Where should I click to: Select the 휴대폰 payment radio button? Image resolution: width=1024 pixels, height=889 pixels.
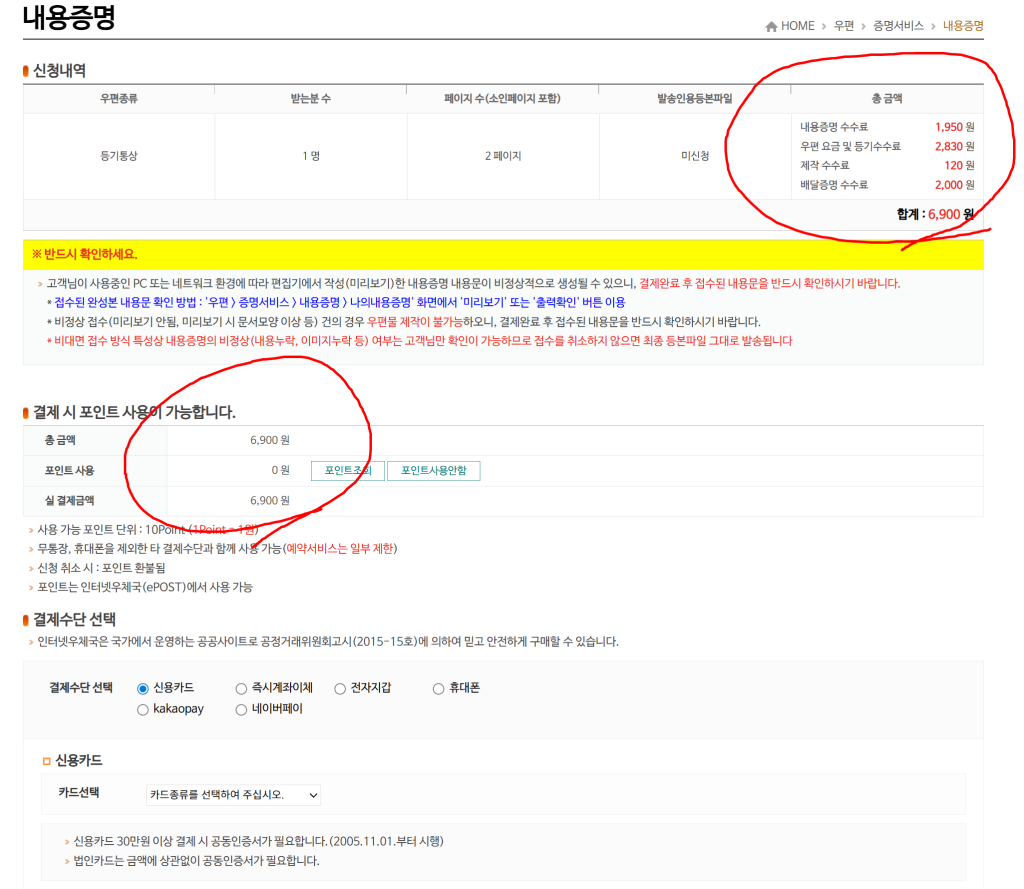point(438,688)
